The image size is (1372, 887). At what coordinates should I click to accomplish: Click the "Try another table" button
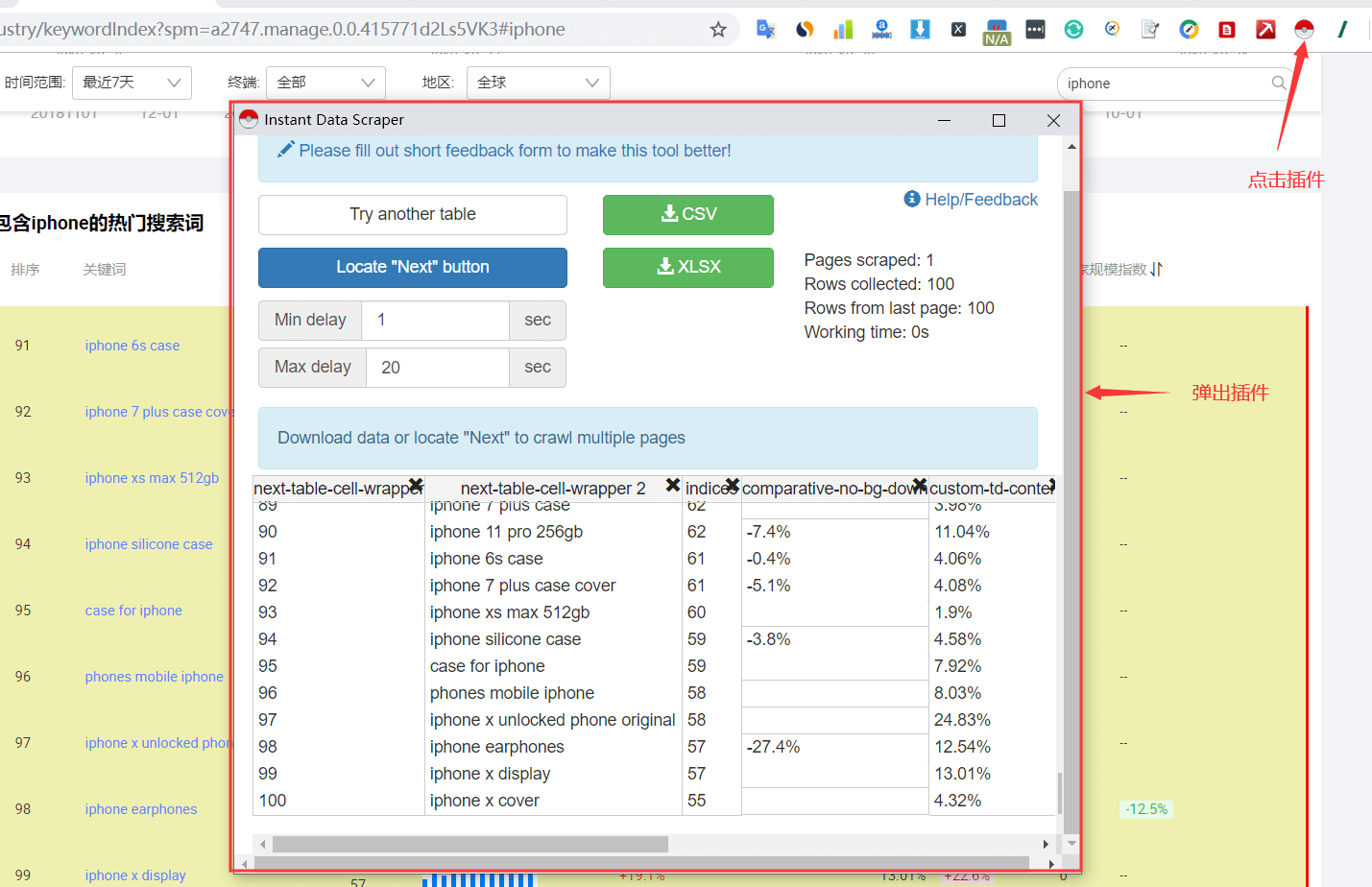[x=412, y=215]
